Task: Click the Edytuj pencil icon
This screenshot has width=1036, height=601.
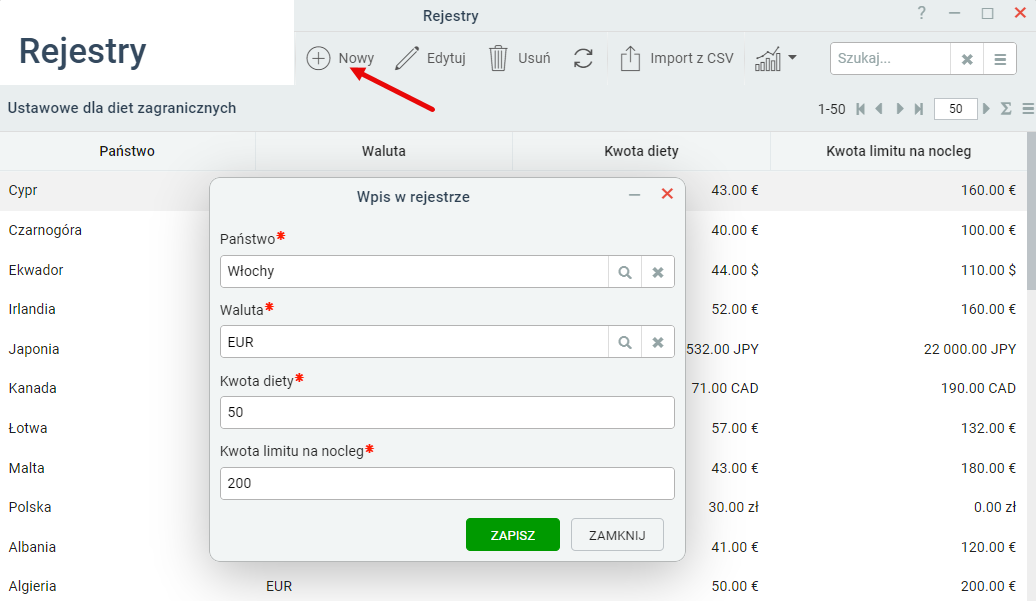Action: point(407,58)
